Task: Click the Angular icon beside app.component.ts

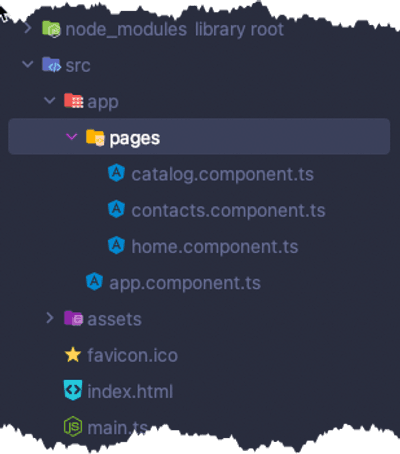Action: (94, 281)
